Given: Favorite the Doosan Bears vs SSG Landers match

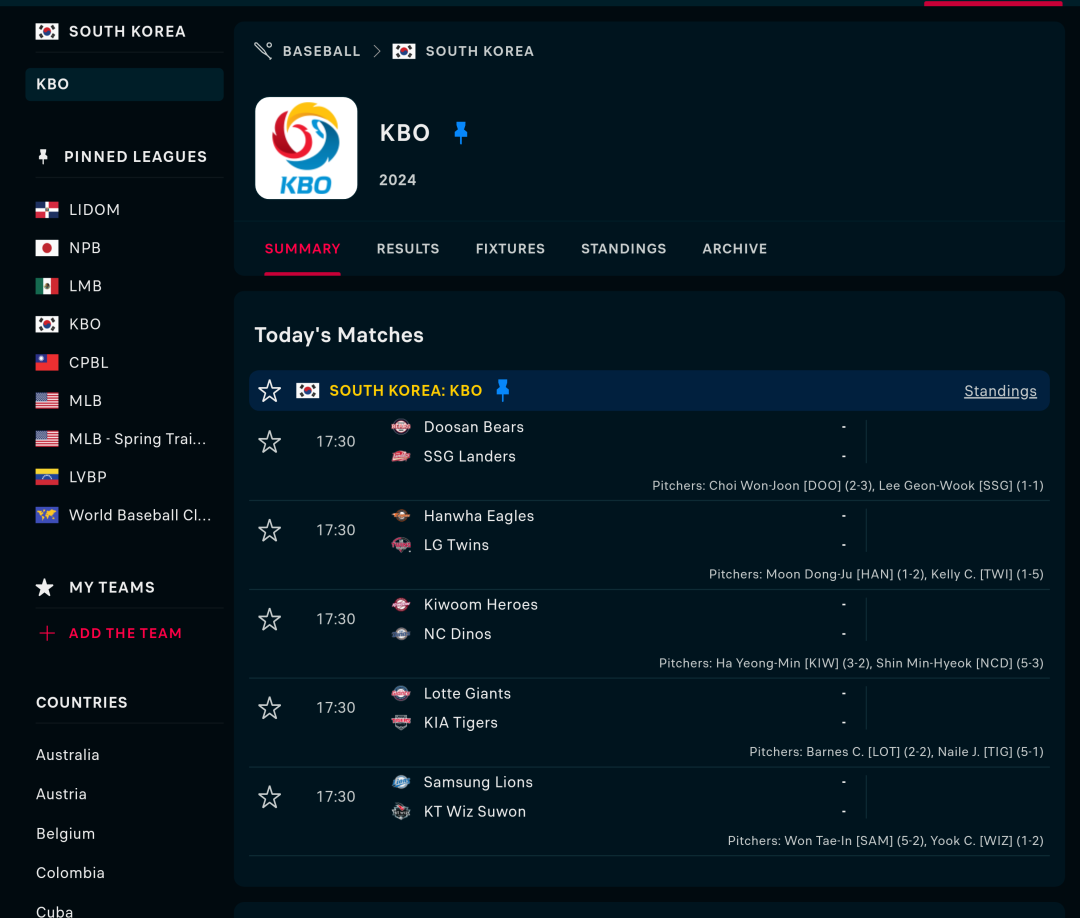Looking at the screenshot, I should 269,441.
